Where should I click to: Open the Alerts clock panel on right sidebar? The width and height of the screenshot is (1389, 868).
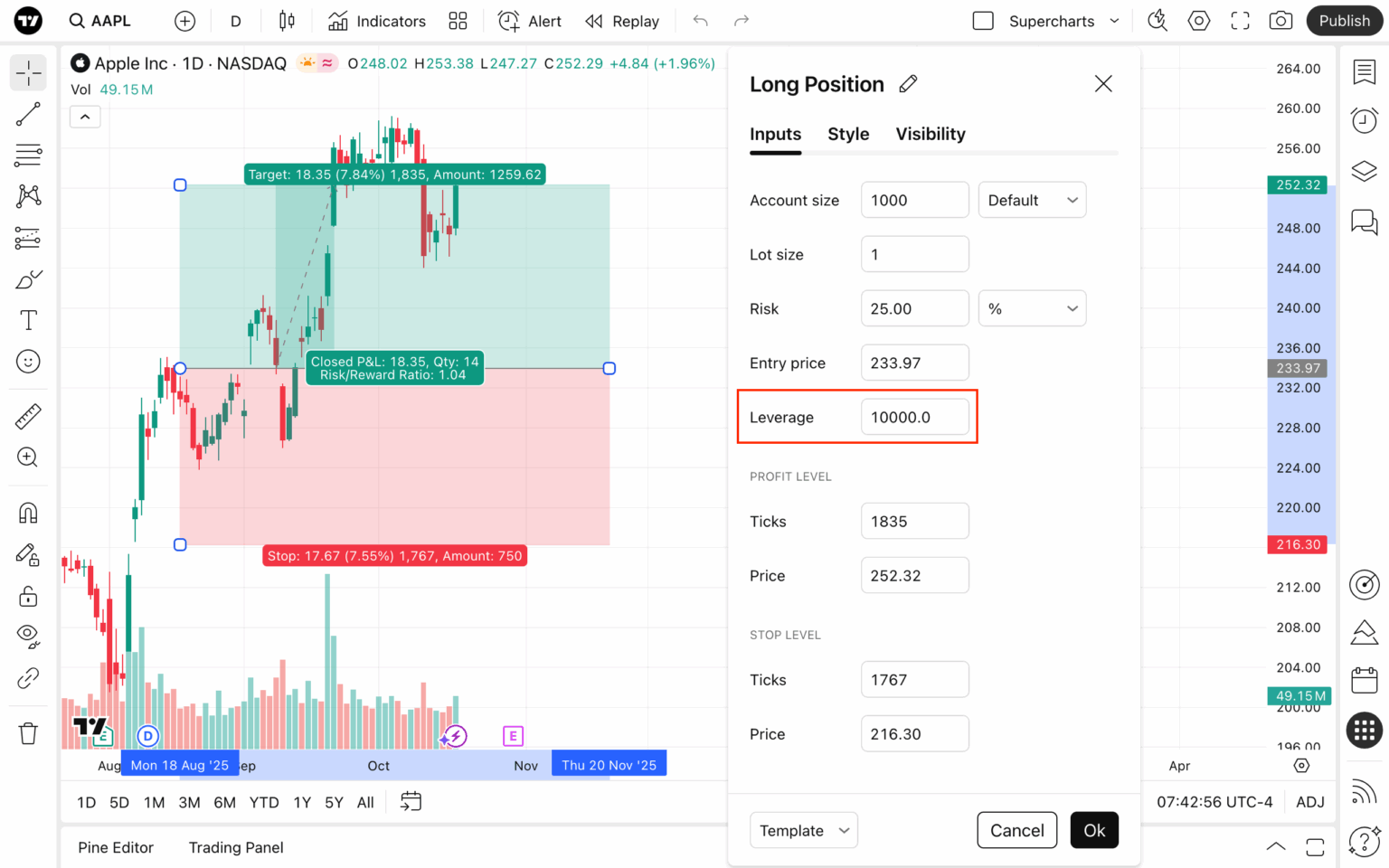1364,120
